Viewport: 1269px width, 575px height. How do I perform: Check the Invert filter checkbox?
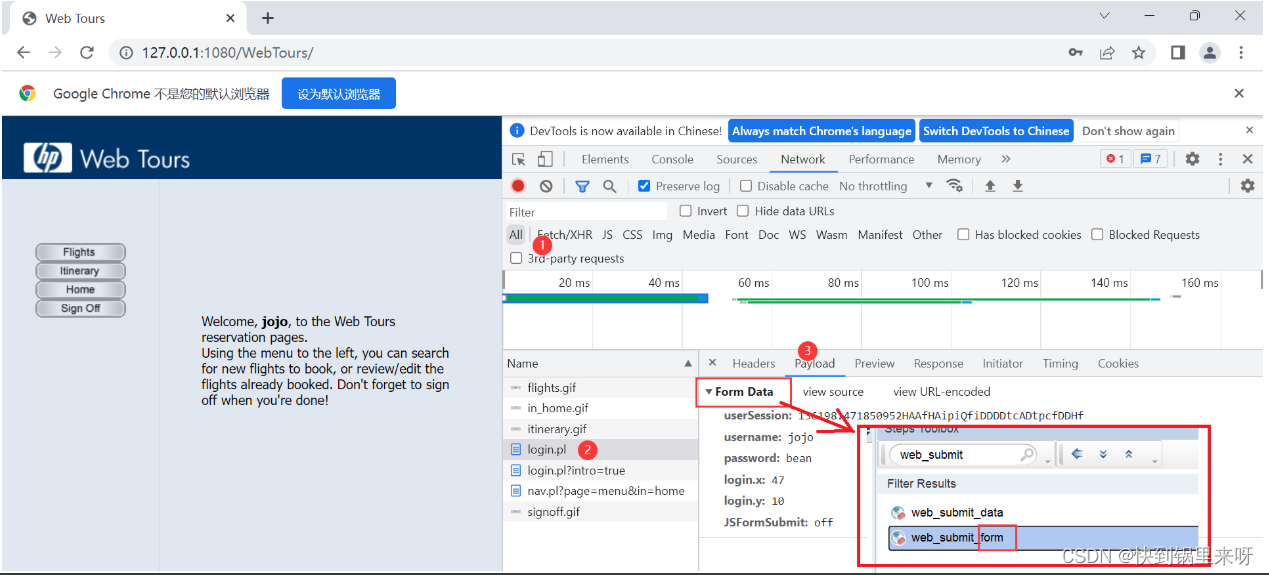686,211
